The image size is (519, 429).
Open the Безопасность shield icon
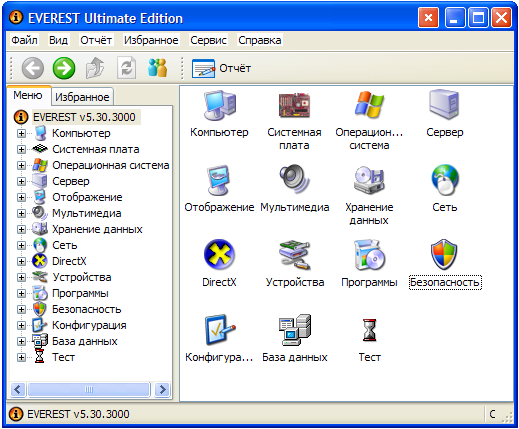445,254
